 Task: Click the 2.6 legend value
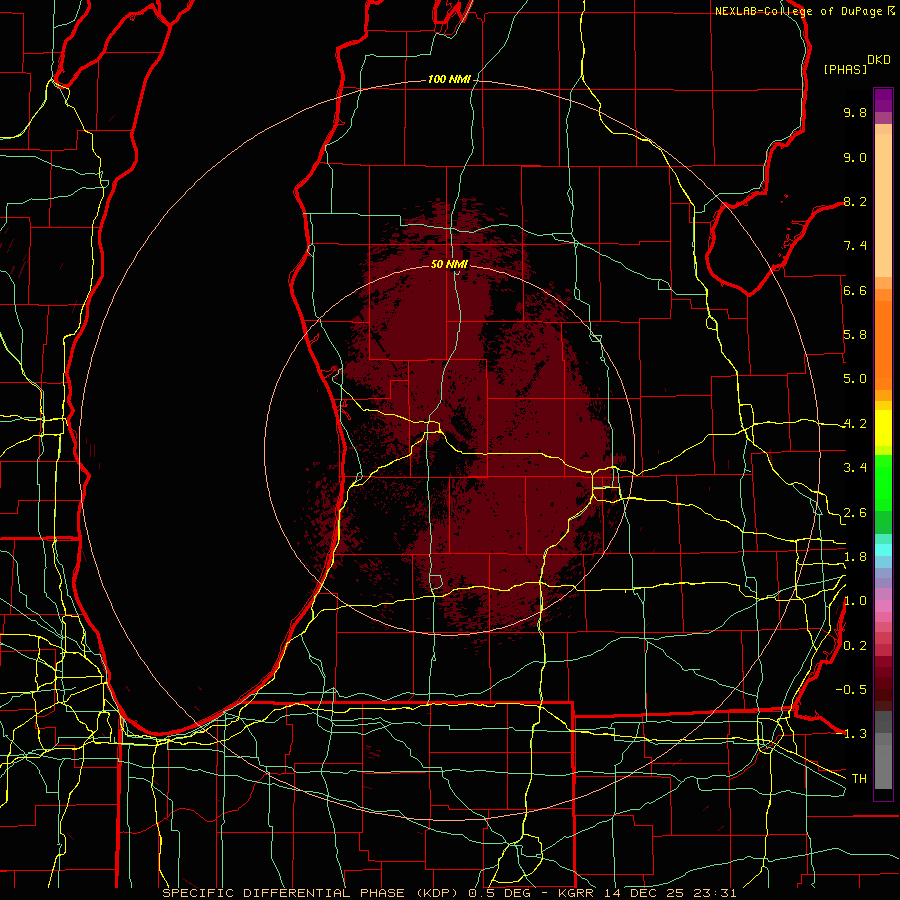tap(855, 513)
